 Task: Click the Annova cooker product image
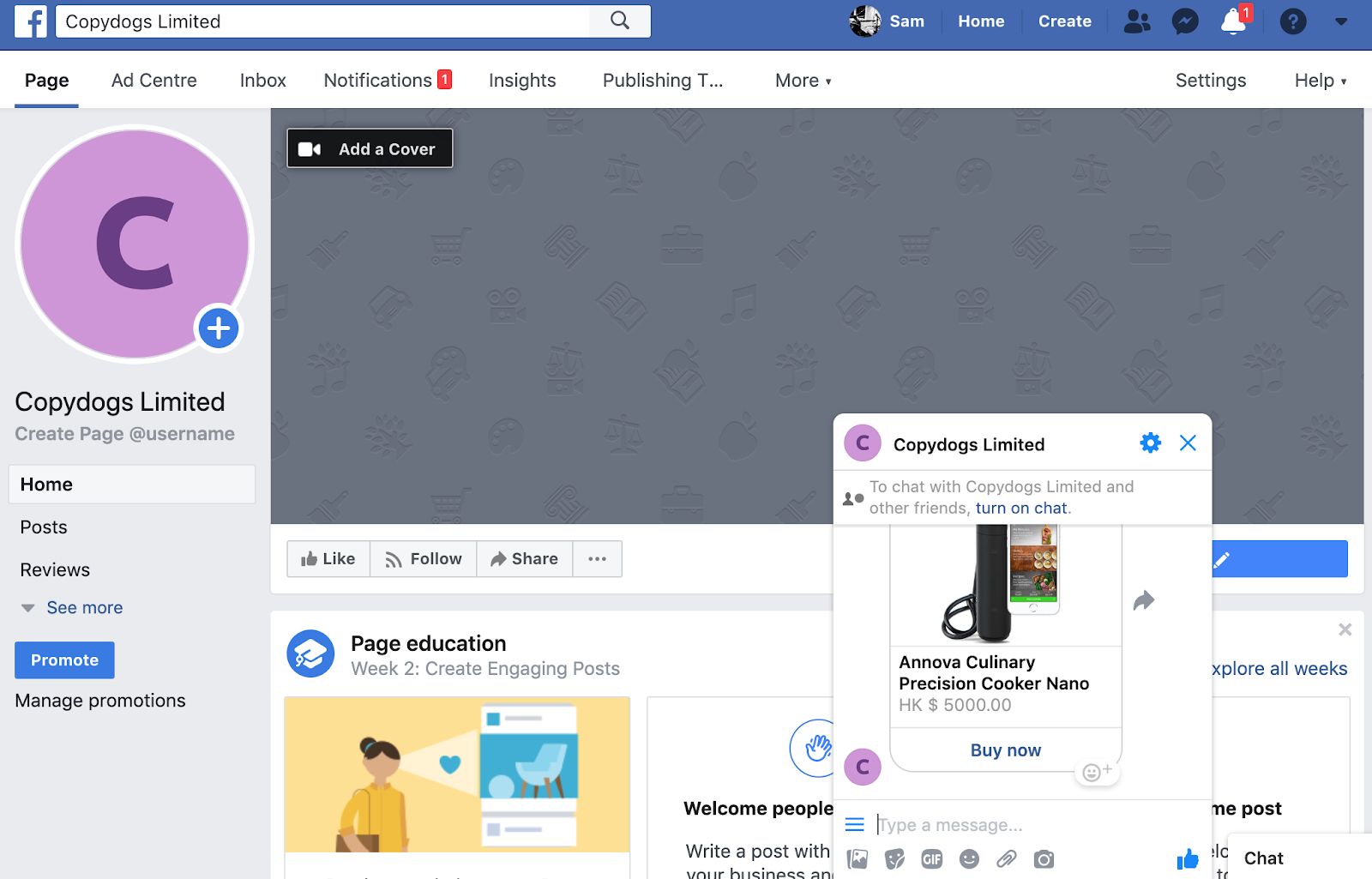(1006, 585)
